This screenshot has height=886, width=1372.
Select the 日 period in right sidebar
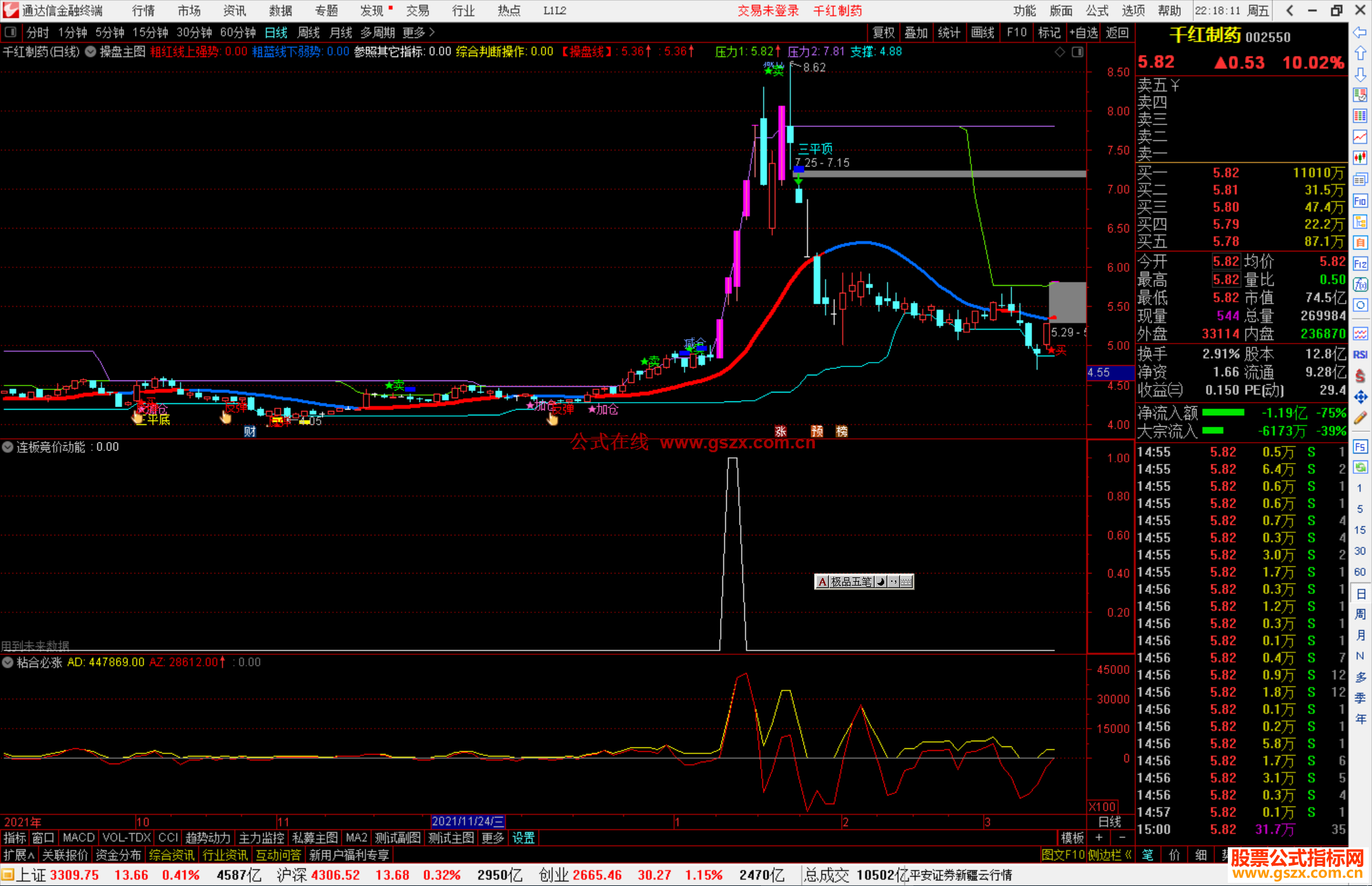1360,594
